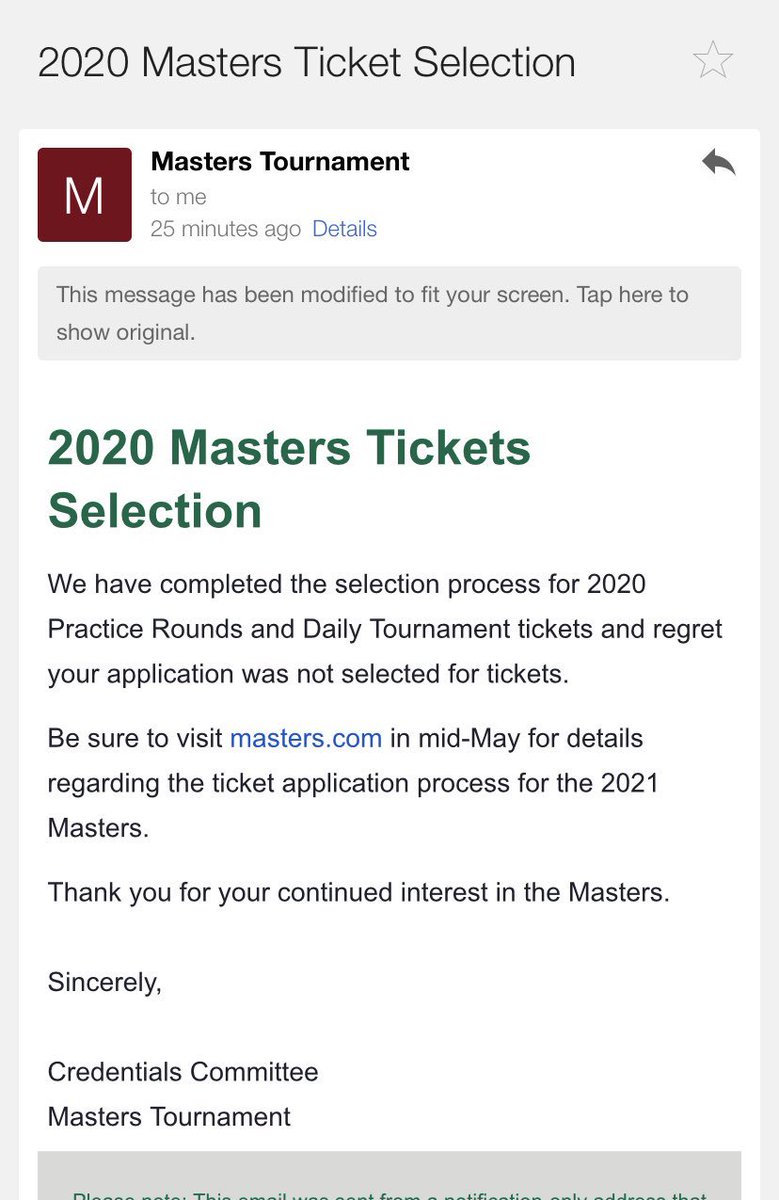Open the sender avatar with letter M

click(x=84, y=195)
